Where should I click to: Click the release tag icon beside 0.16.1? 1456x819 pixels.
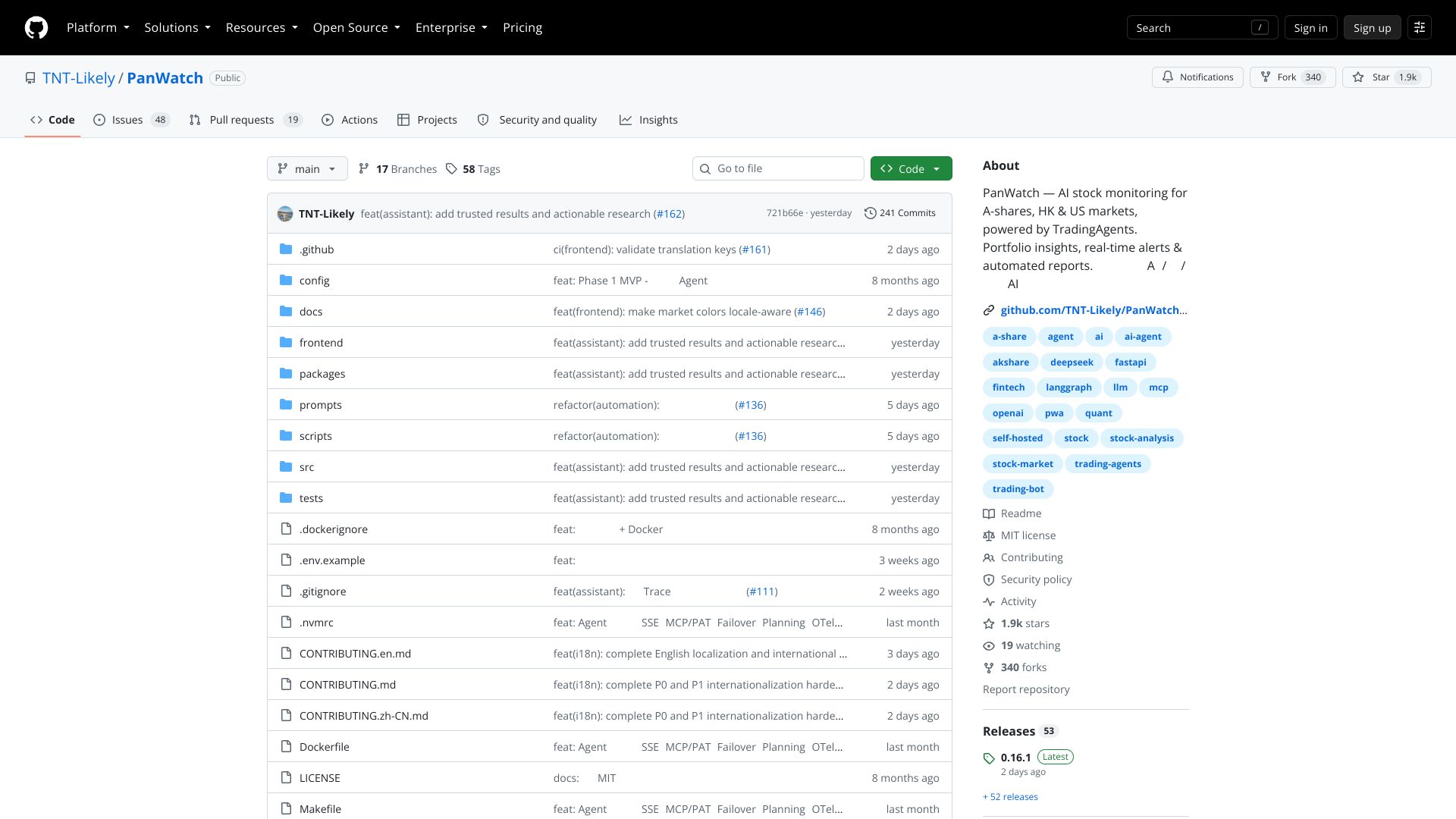(989, 758)
